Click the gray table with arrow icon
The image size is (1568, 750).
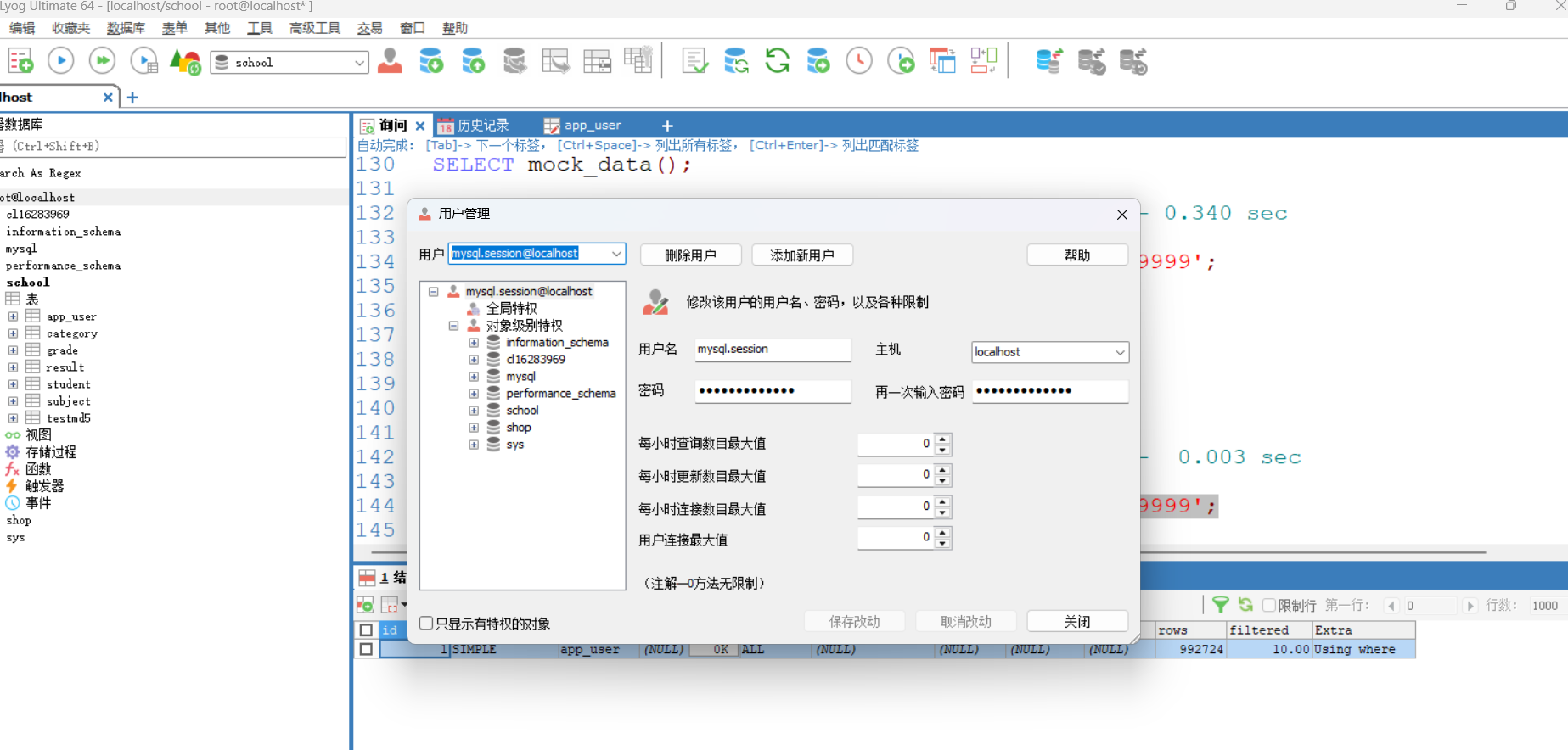556,61
